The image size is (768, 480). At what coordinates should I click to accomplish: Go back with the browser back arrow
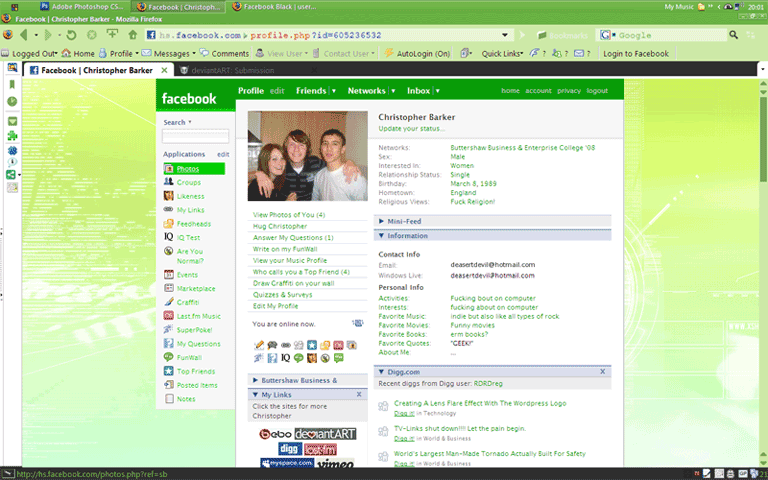(x=24, y=35)
